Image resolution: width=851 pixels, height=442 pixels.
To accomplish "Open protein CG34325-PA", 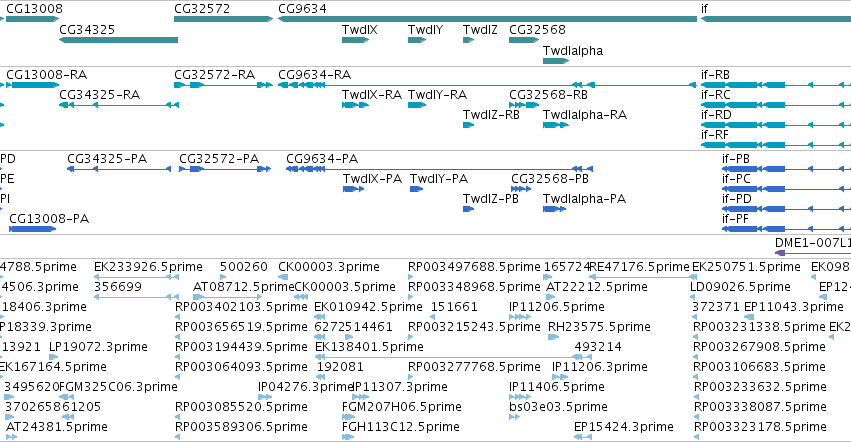I will (x=119, y=169).
